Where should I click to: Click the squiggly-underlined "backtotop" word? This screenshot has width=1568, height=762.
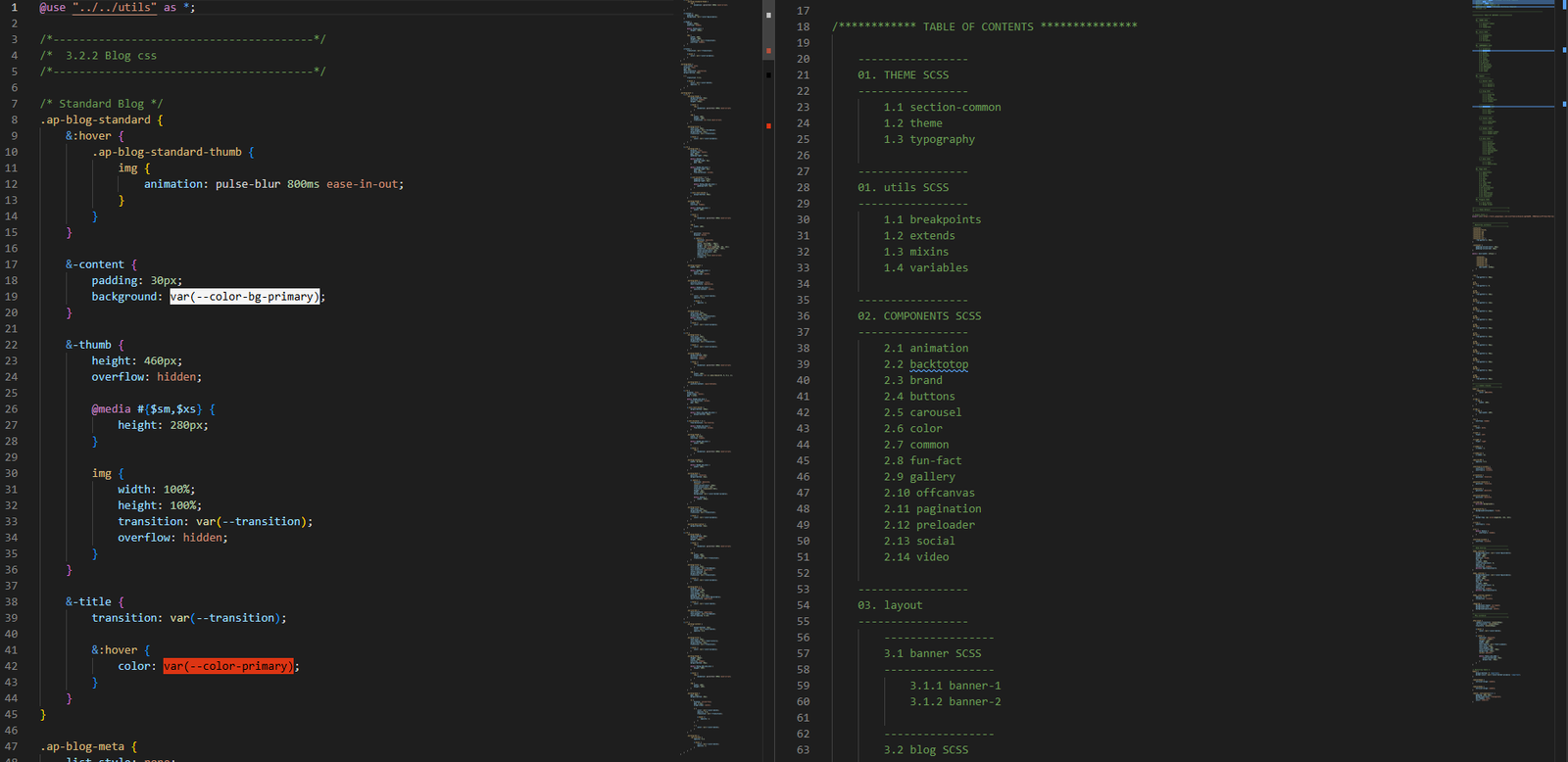(939, 364)
